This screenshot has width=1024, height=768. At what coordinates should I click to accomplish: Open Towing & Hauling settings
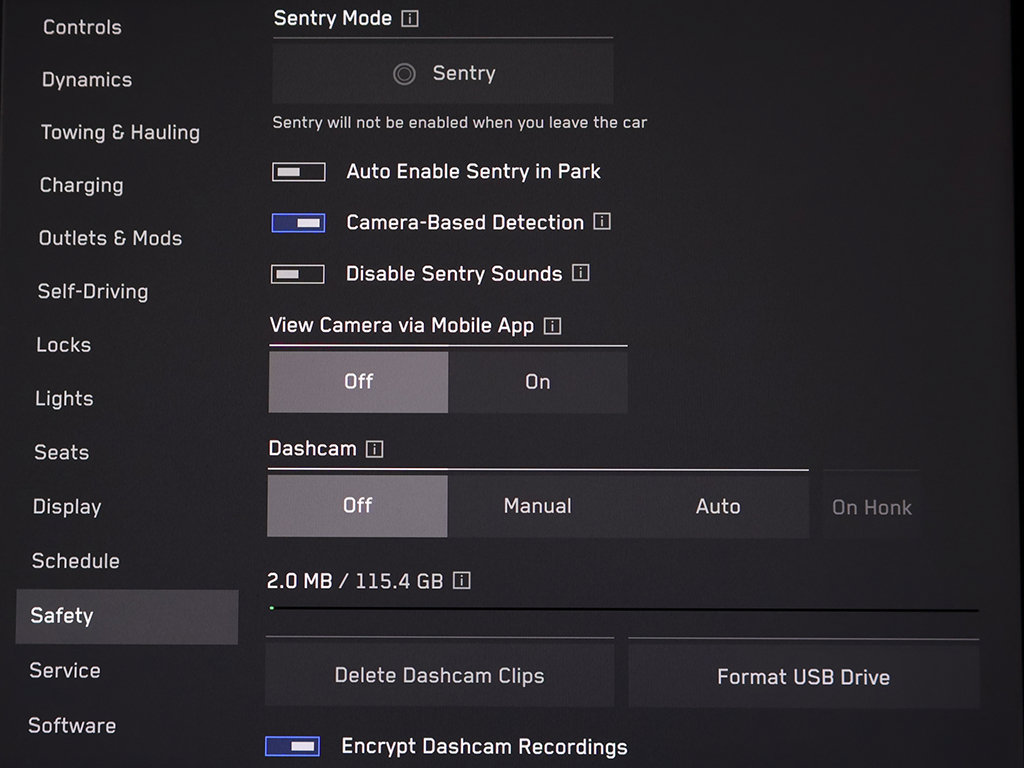(x=120, y=133)
